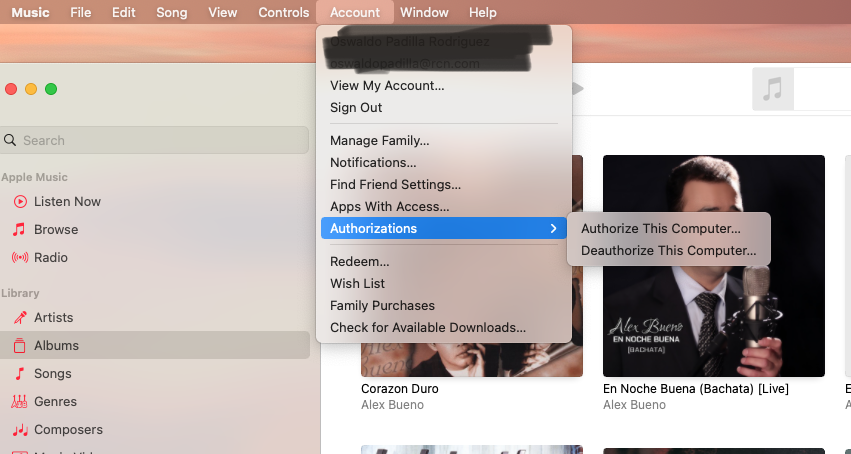
Task: Click the Genres label in Library
Action: [55, 402]
